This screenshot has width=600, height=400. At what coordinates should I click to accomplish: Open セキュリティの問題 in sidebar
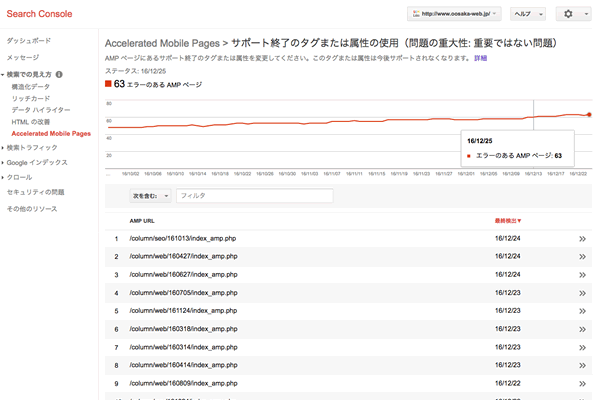pyautogui.click(x=36, y=192)
